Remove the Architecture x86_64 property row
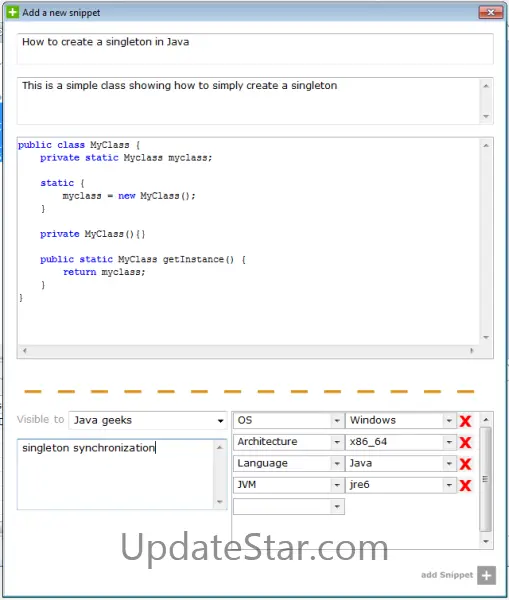Screen dimensions: 509x600 point(465,442)
